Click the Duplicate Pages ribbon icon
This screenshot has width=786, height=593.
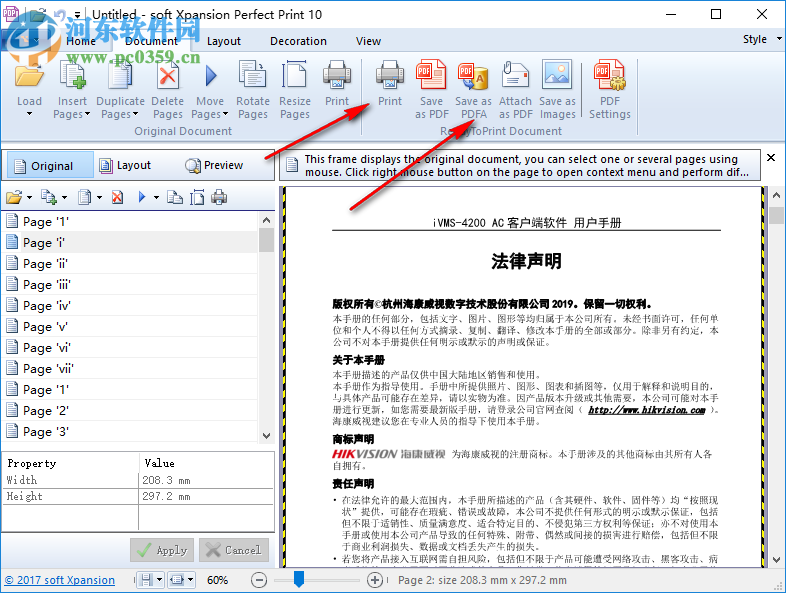(x=120, y=76)
